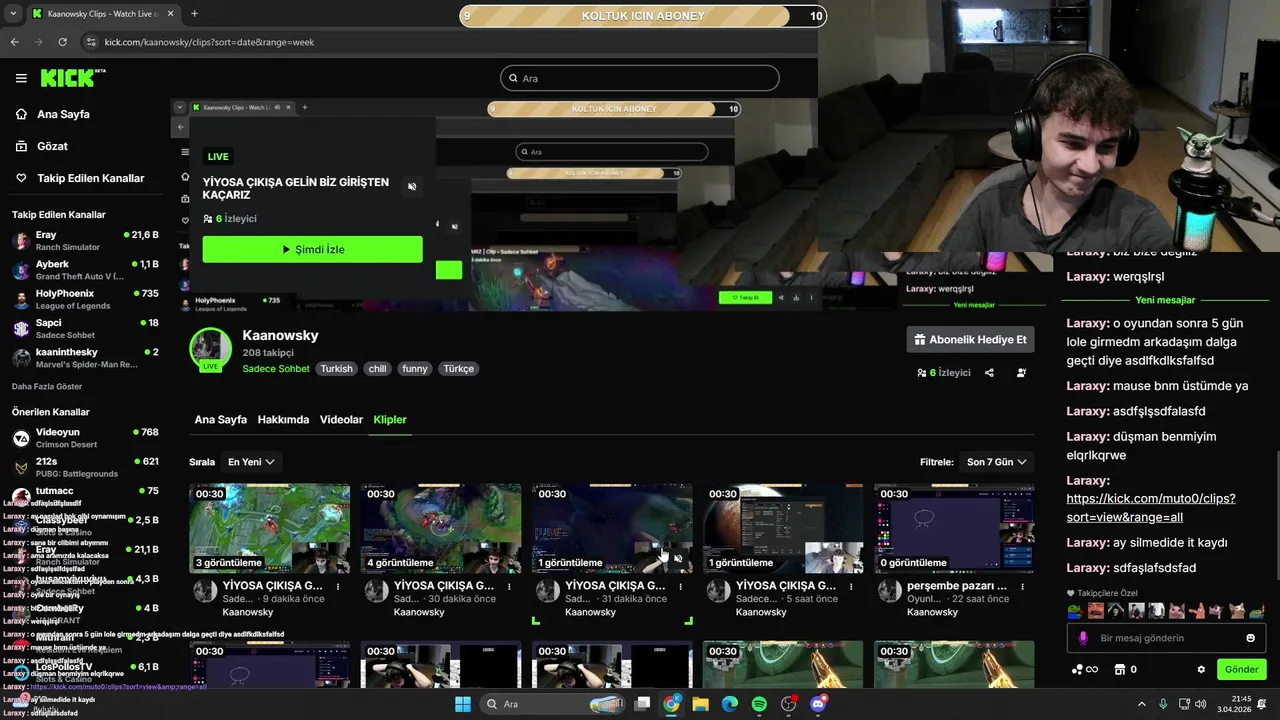Open Takip Edilen Kanallar in sidebar
Screen dimensions: 1280x720
(90, 178)
